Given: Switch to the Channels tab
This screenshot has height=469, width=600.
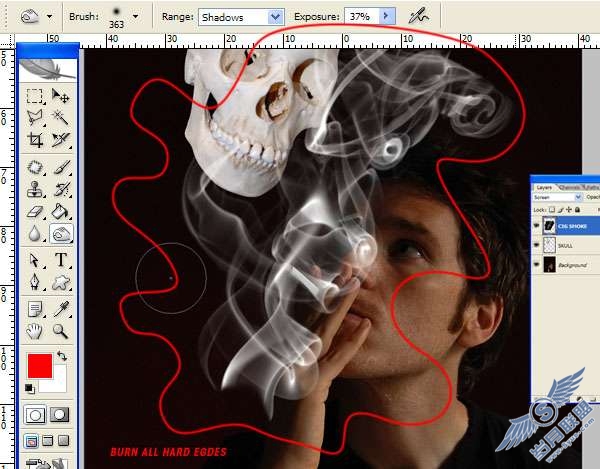Looking at the screenshot, I should (569, 187).
